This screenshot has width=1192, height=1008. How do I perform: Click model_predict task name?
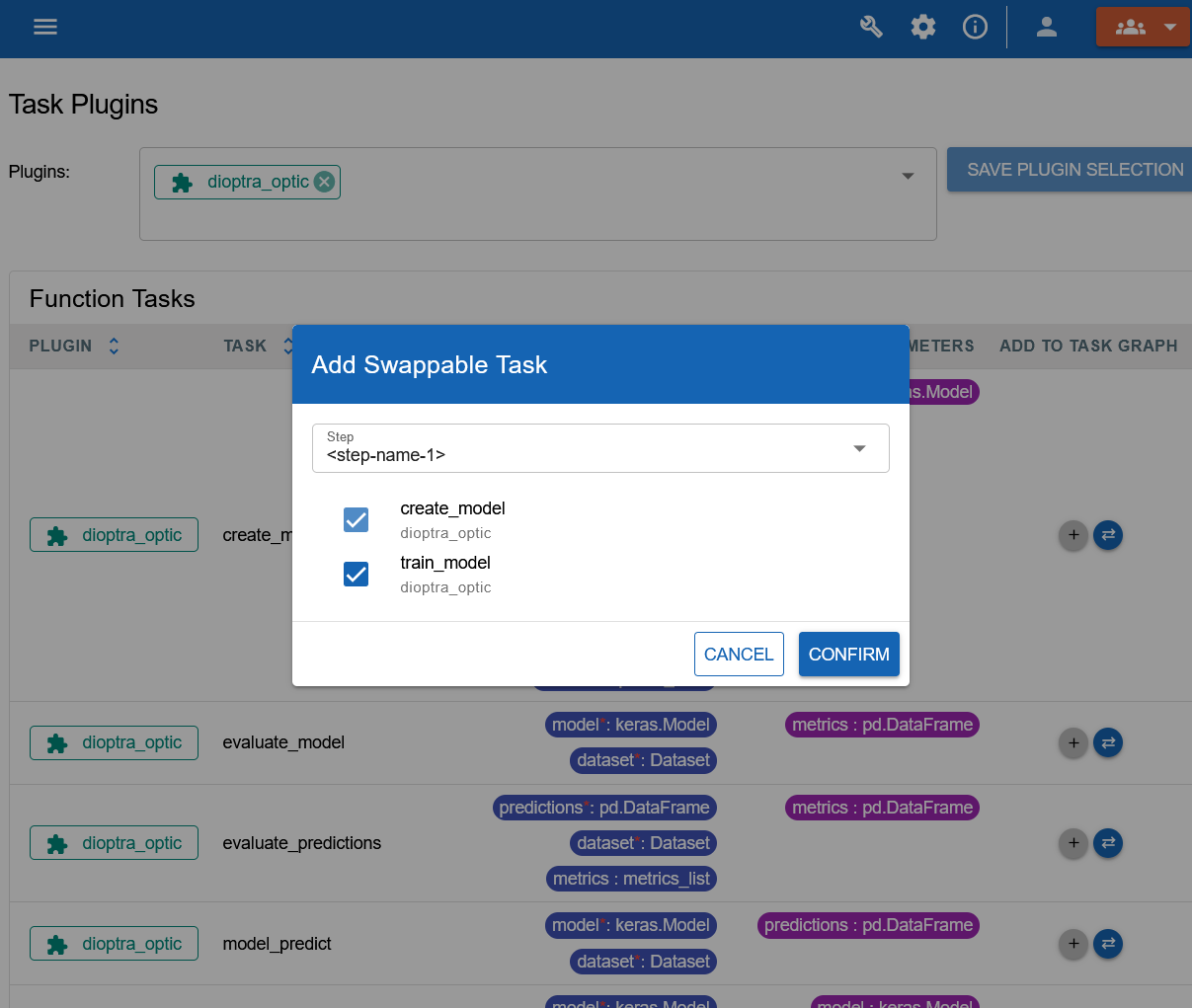[x=277, y=944]
